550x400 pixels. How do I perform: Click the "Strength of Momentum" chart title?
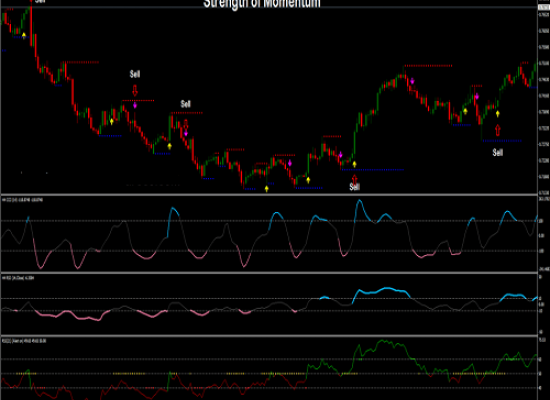click(x=262, y=4)
